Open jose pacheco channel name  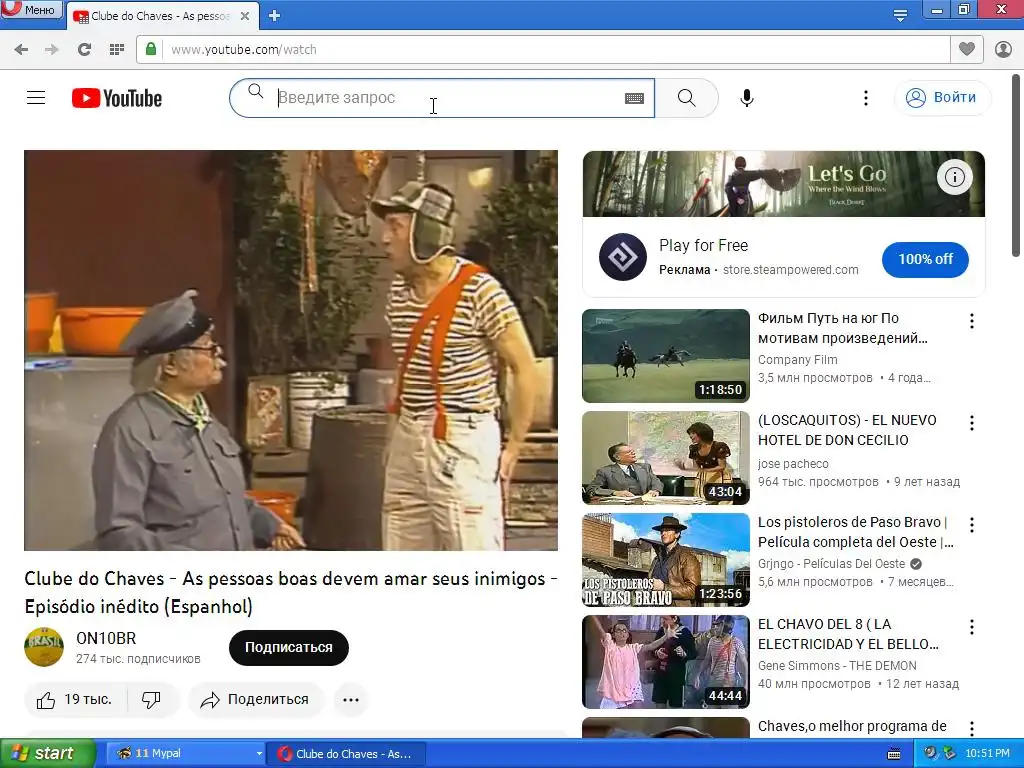(793, 464)
